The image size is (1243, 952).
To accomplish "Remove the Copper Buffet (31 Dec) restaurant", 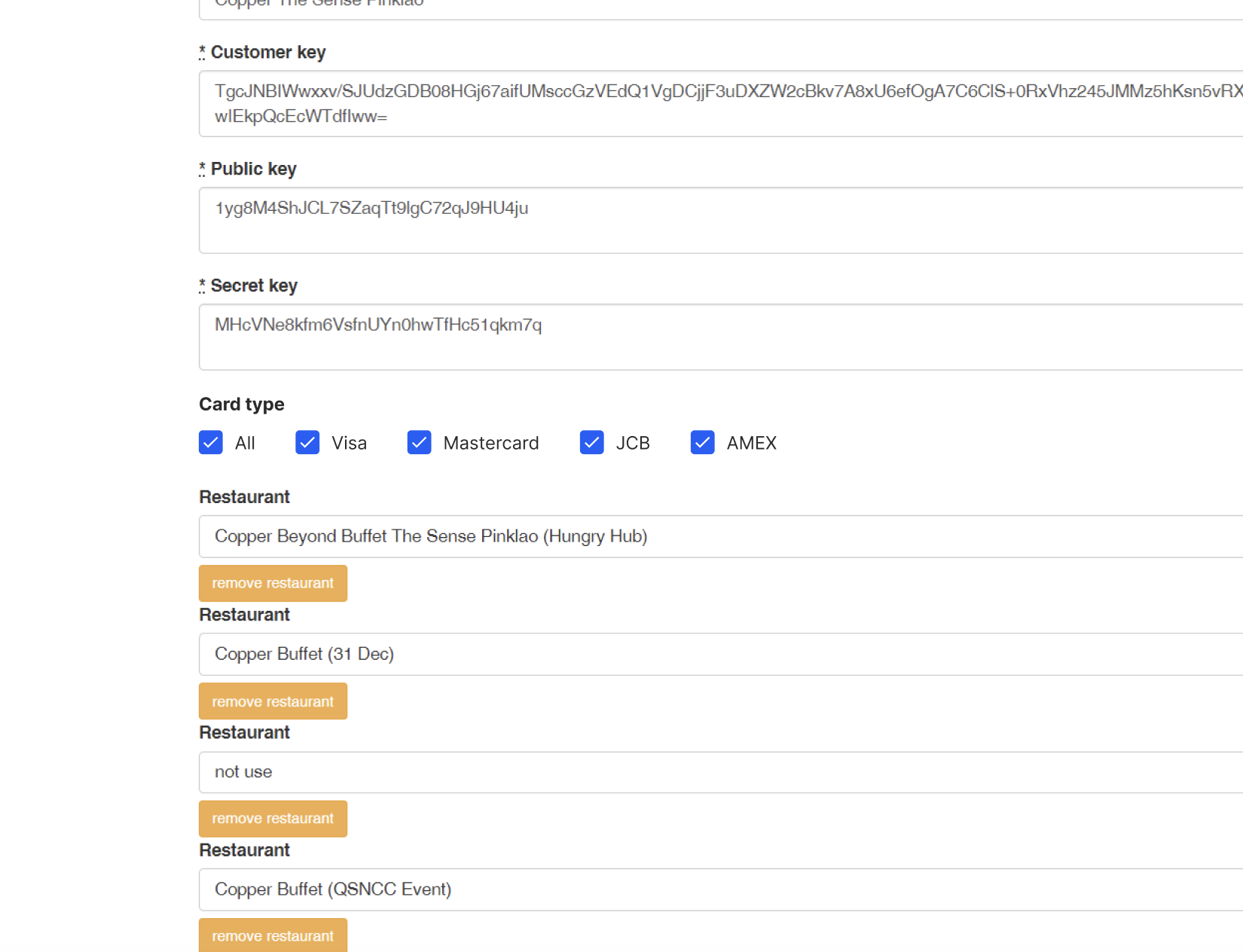I will tap(273, 701).
